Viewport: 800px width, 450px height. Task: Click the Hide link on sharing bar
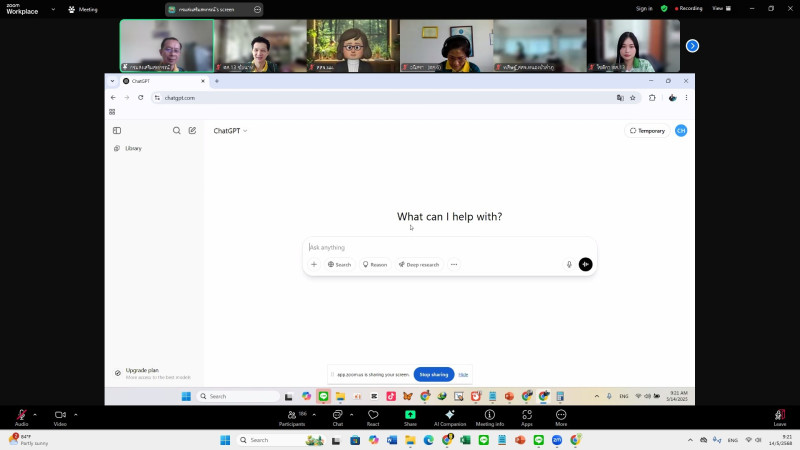463,374
